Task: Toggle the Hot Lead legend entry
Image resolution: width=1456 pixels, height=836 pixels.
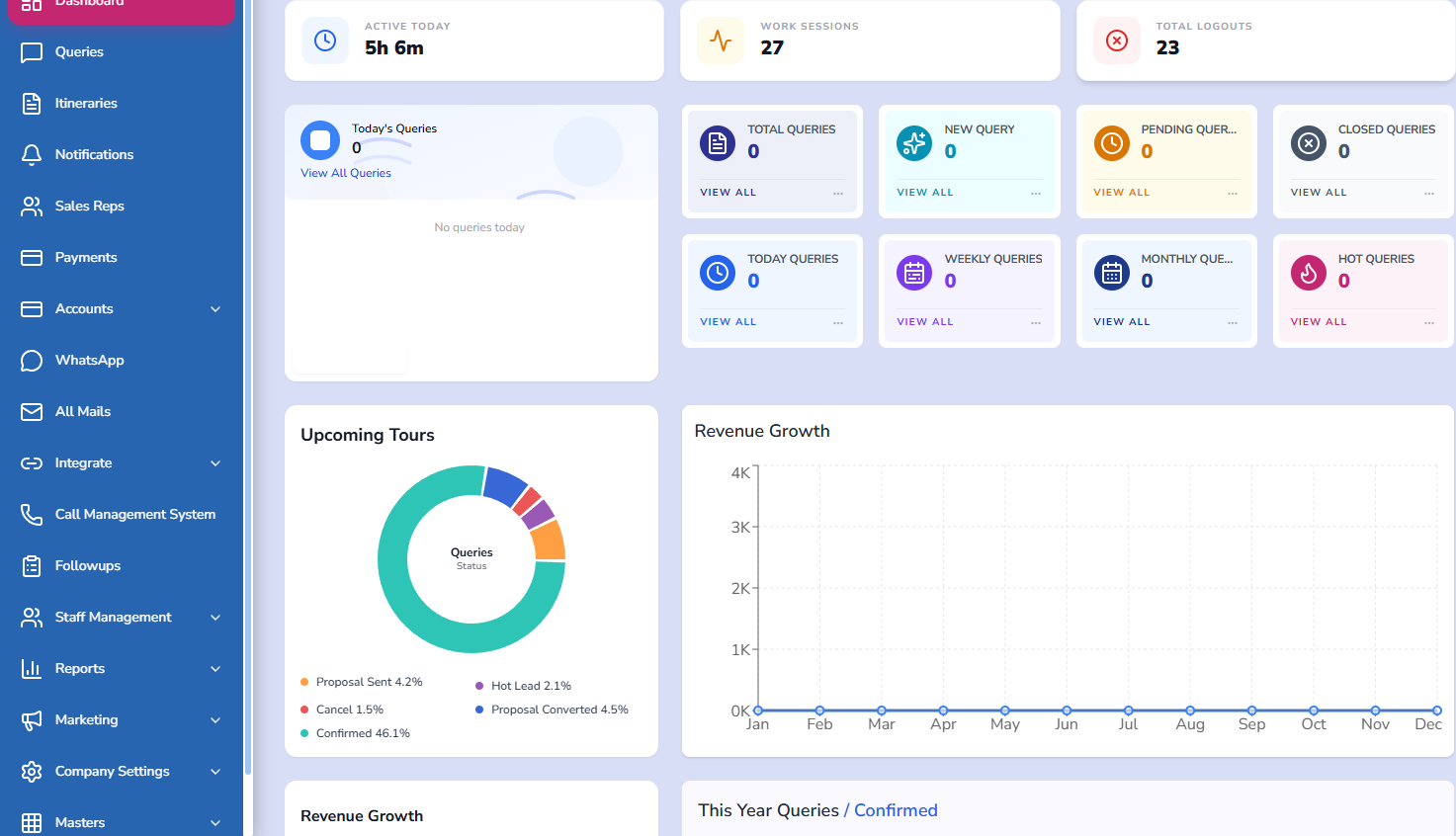Action: pos(530,686)
